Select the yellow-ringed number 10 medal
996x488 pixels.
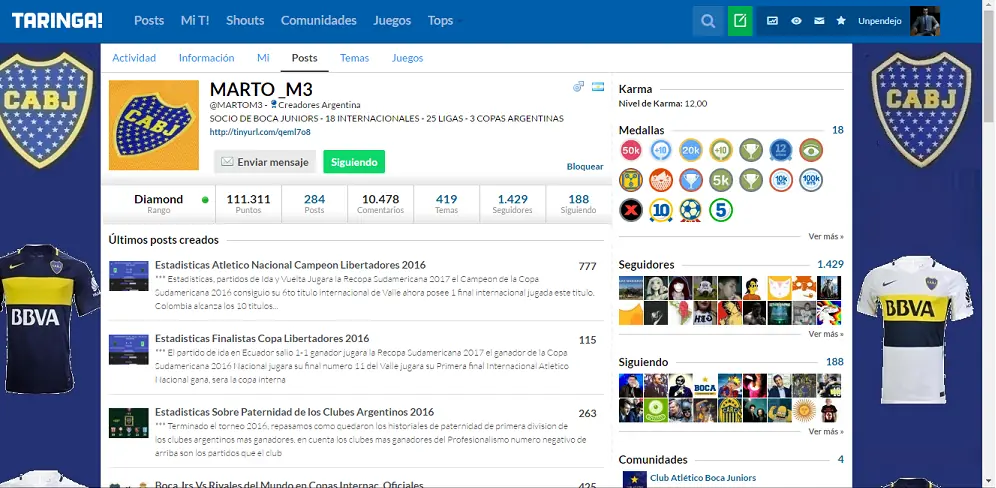661,210
